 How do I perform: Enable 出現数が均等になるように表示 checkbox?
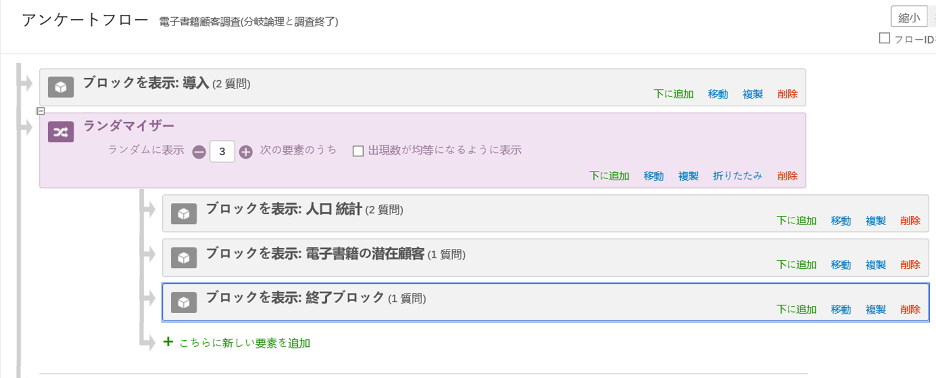(358, 151)
